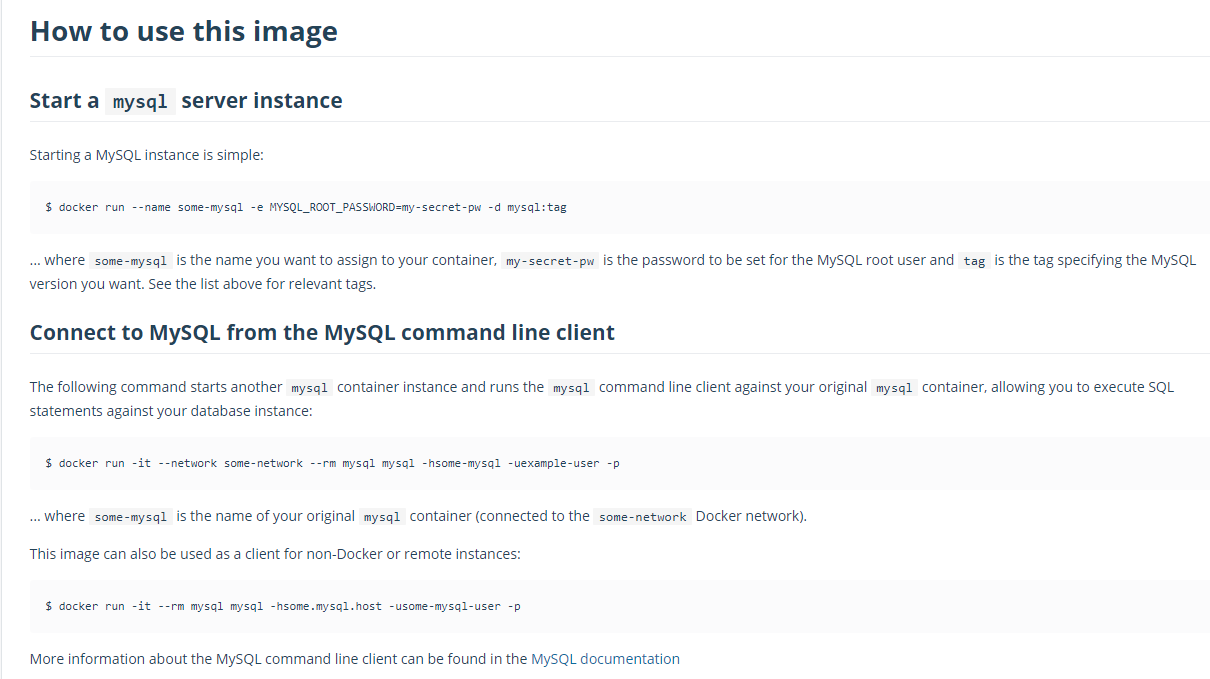
Task: Click "mysql" code before "container instance and runs"
Action: (x=311, y=388)
